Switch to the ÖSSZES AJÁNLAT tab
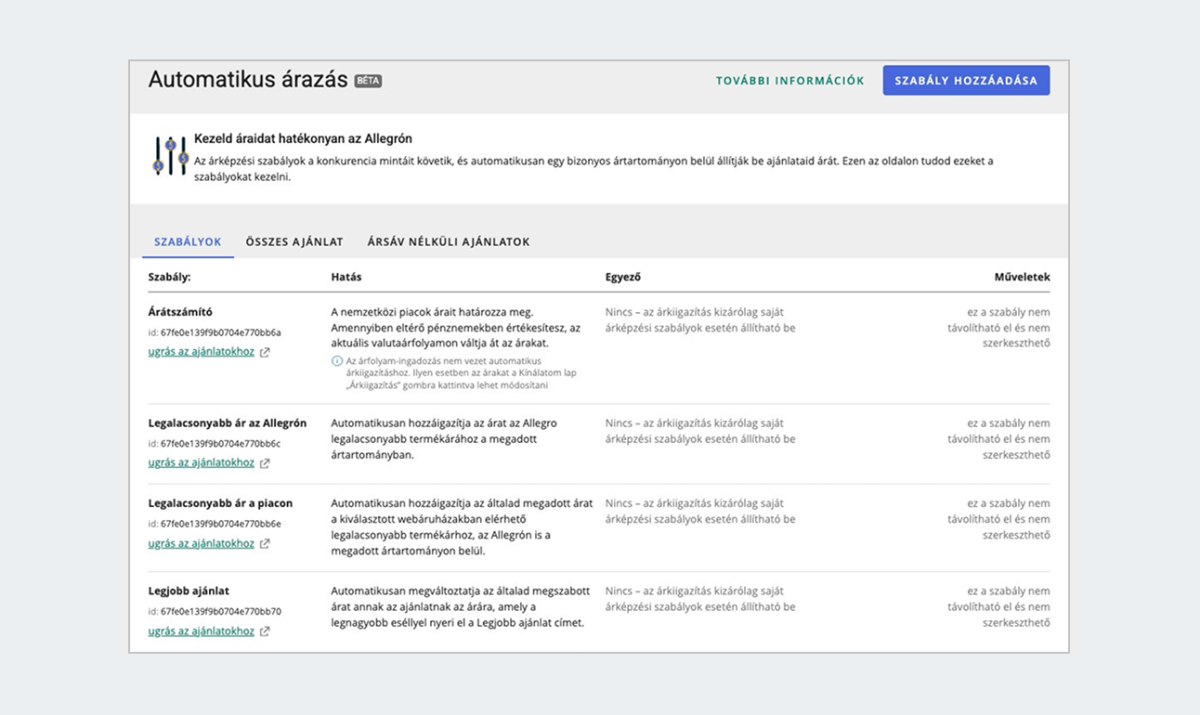The image size is (1200, 715). [x=295, y=242]
